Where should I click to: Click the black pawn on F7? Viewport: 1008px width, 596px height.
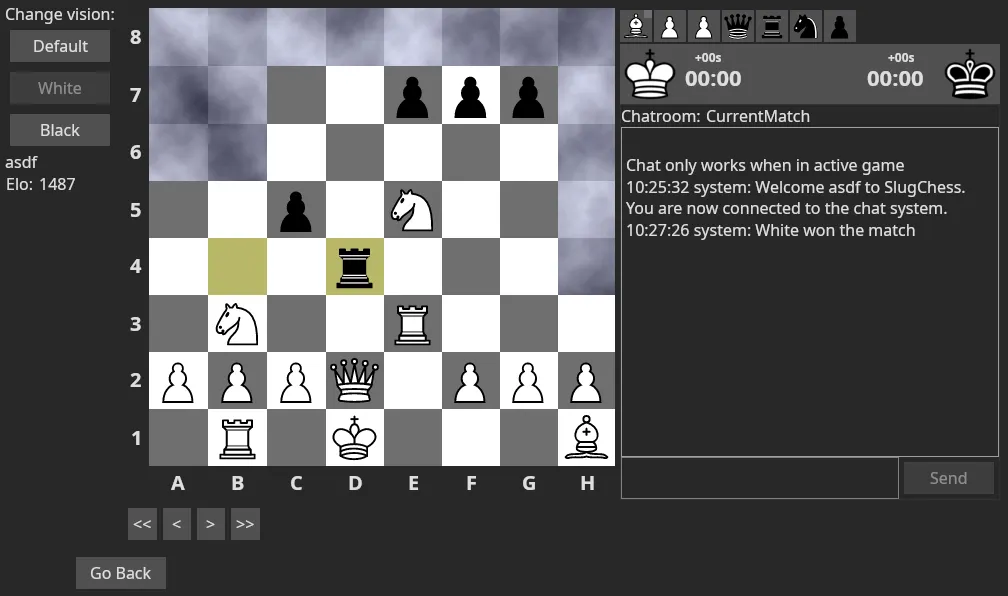click(471, 97)
